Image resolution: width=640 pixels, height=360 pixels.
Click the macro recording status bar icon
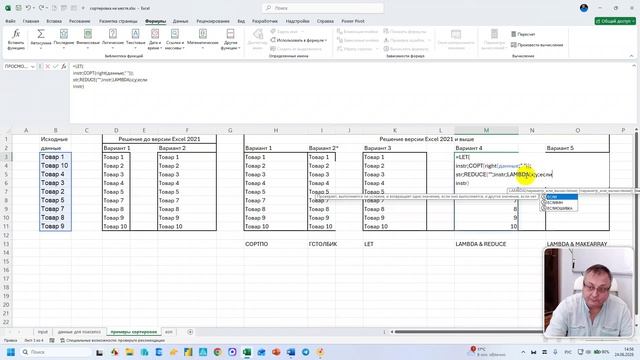point(52,340)
